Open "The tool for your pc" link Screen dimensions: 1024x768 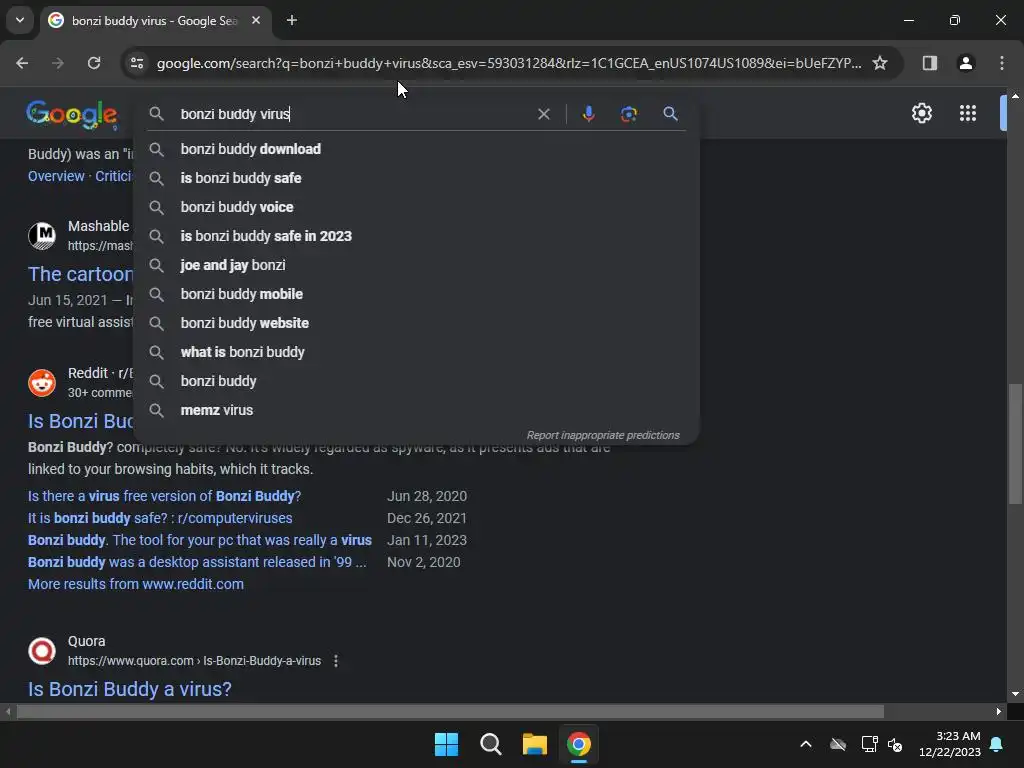point(200,541)
